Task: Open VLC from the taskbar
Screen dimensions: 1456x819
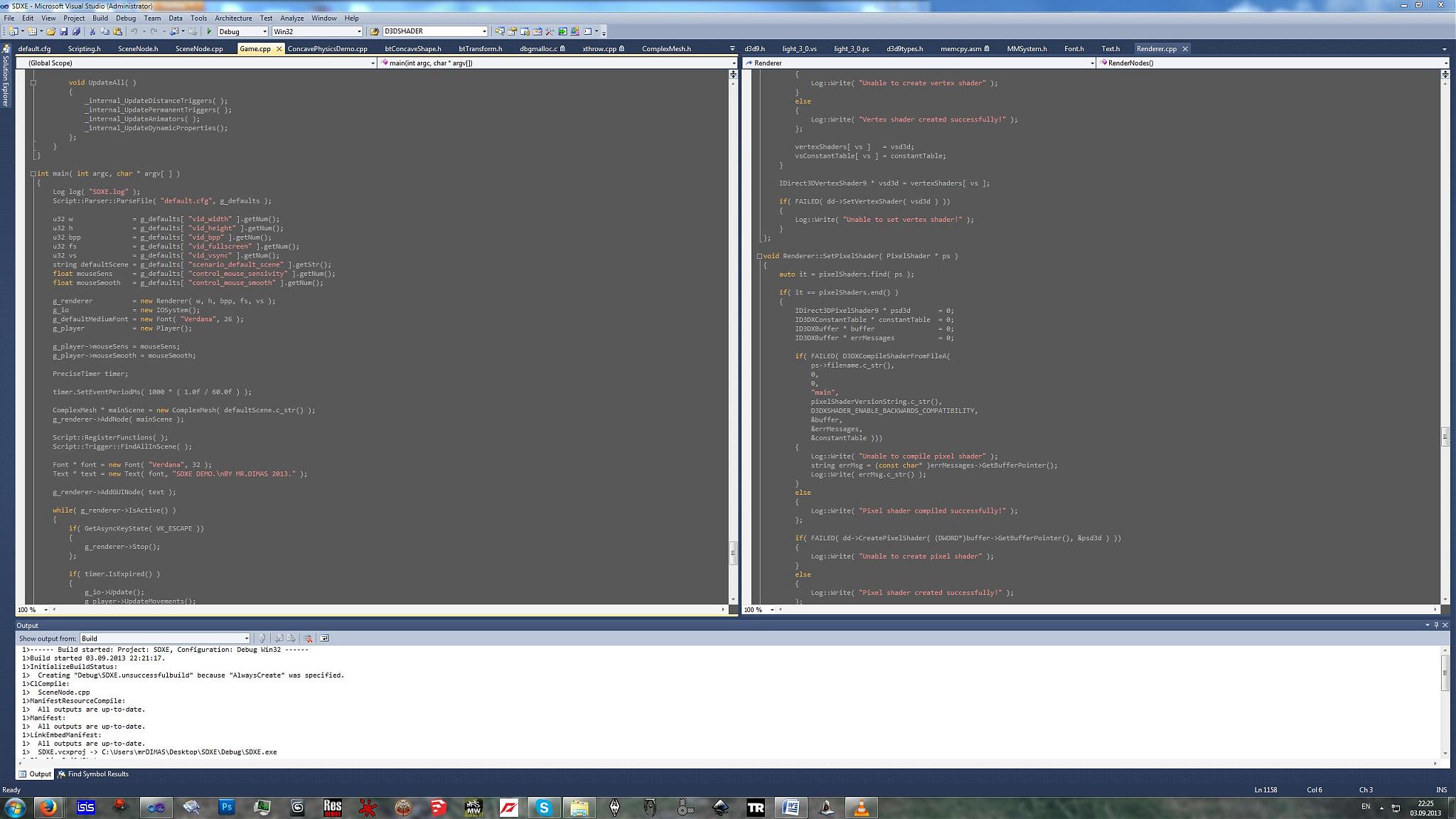Action: click(x=861, y=808)
